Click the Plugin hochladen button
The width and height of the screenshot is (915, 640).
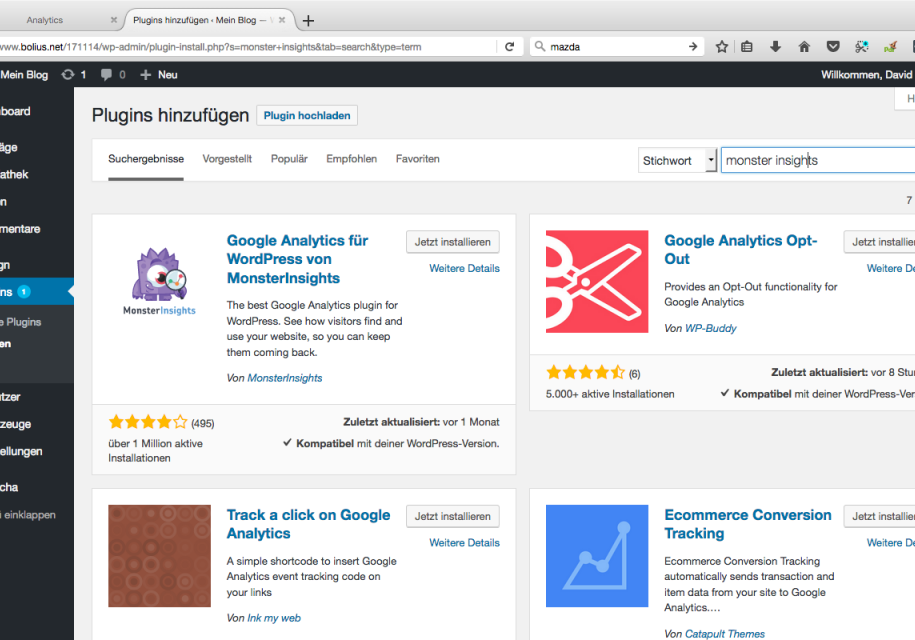pyautogui.click(x=307, y=116)
